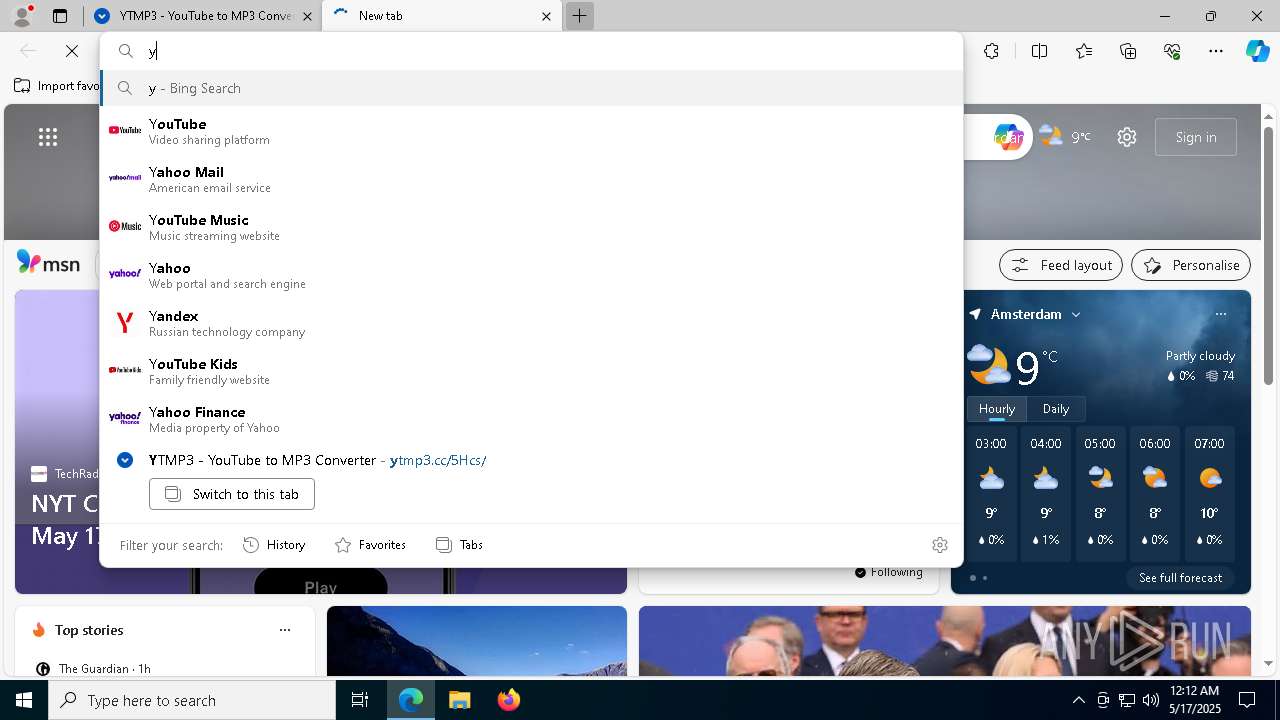The image size is (1280, 720).
Task: Filter search by History
Action: click(x=274, y=545)
